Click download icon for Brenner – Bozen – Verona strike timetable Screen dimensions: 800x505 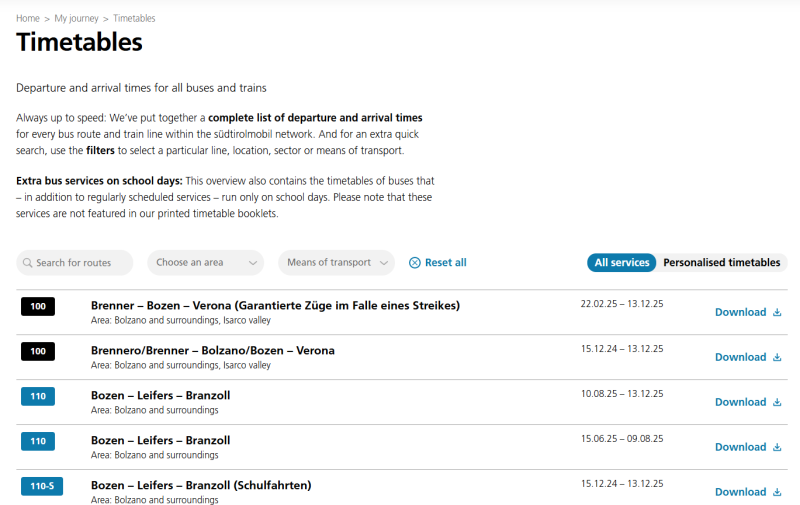pyautogui.click(x=777, y=312)
